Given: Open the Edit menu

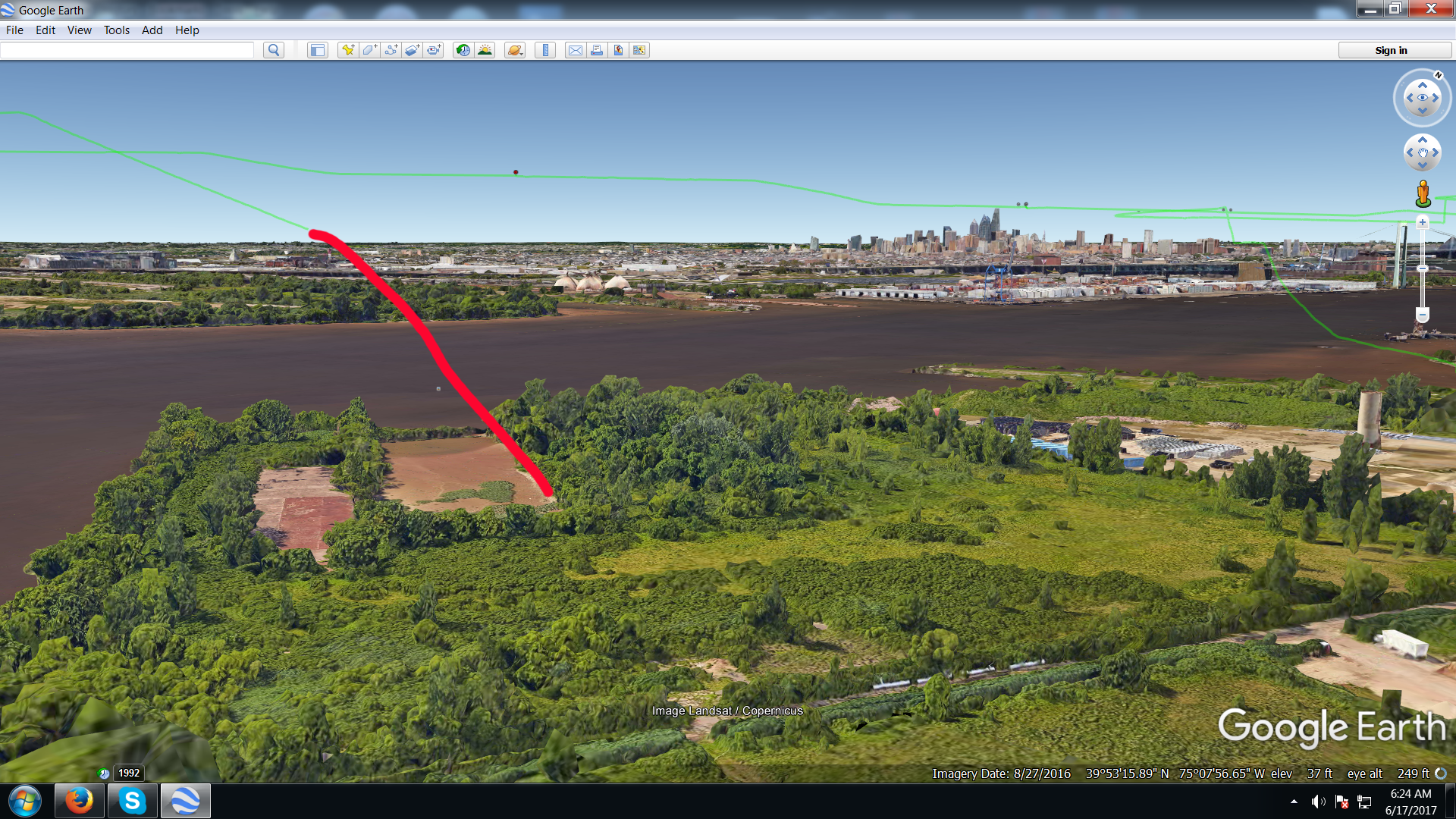Looking at the screenshot, I should click(x=45, y=30).
